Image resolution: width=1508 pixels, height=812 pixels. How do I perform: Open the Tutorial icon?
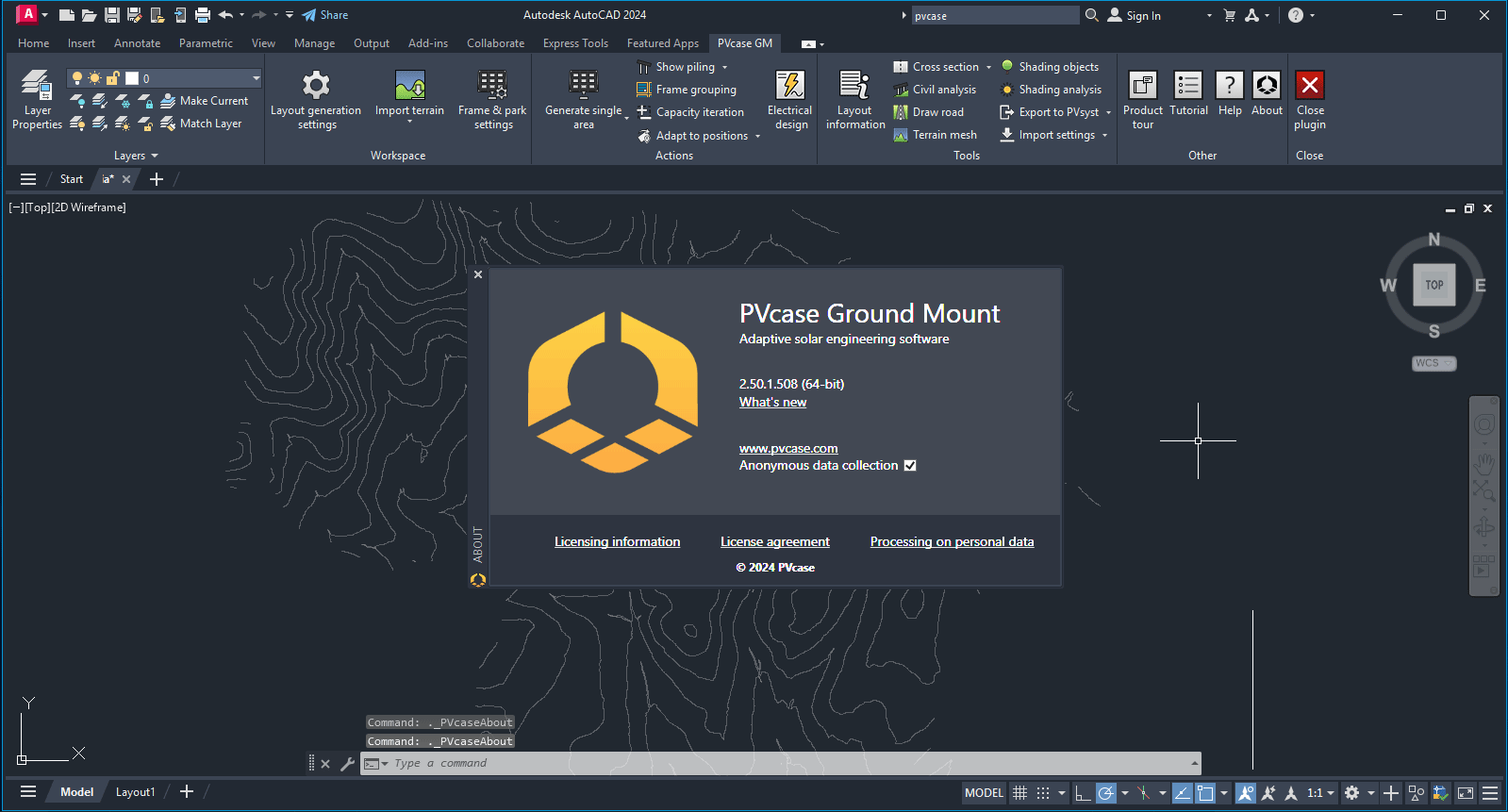(x=1188, y=86)
